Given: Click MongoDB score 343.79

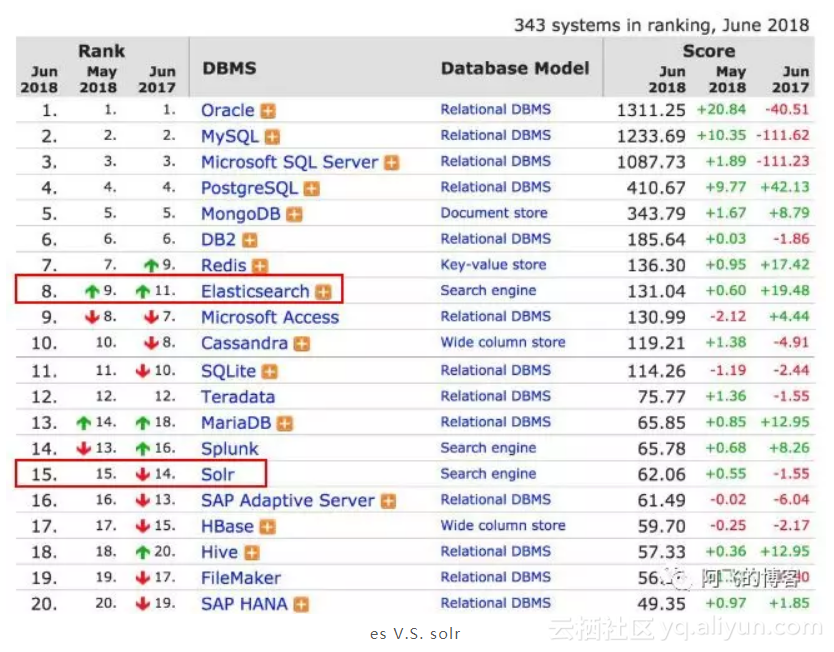Looking at the screenshot, I should click(x=656, y=213).
